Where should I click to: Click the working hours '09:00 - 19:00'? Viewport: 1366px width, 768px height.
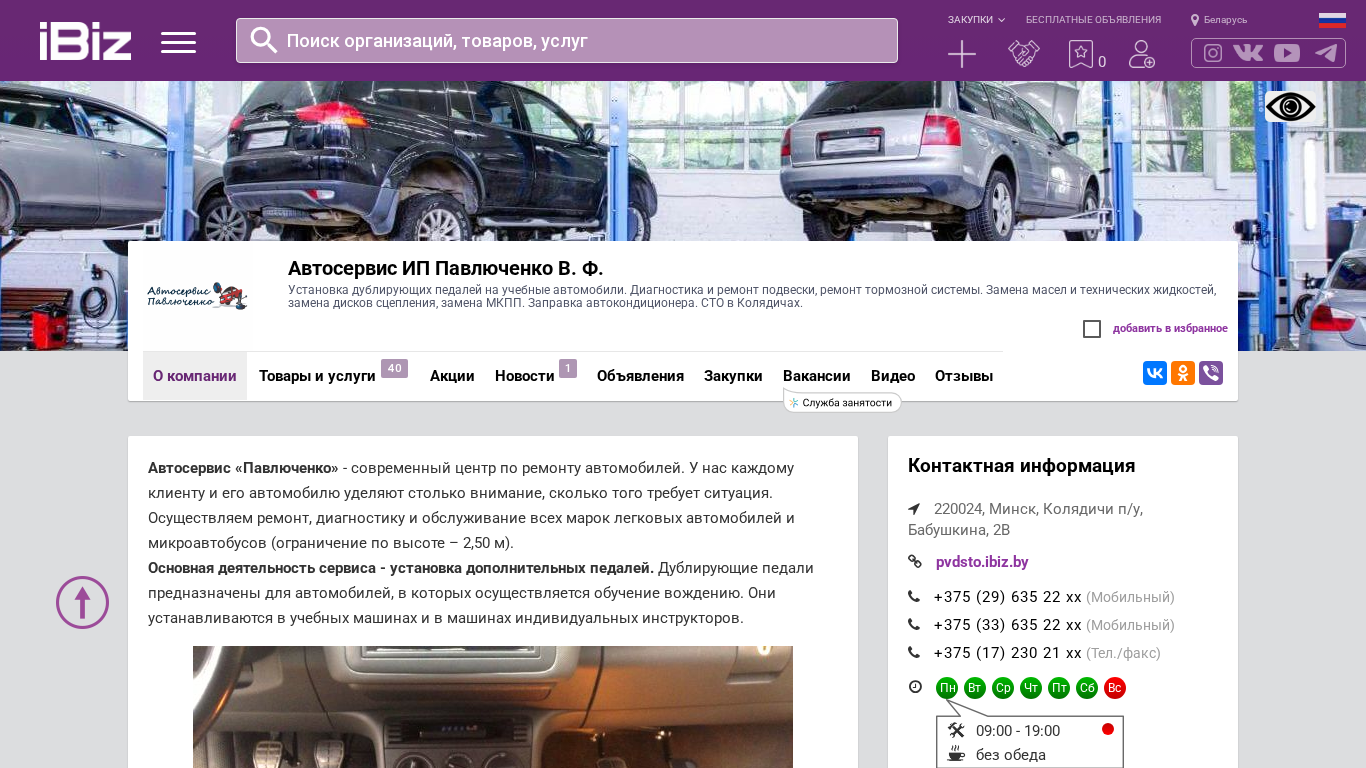pos(1018,731)
